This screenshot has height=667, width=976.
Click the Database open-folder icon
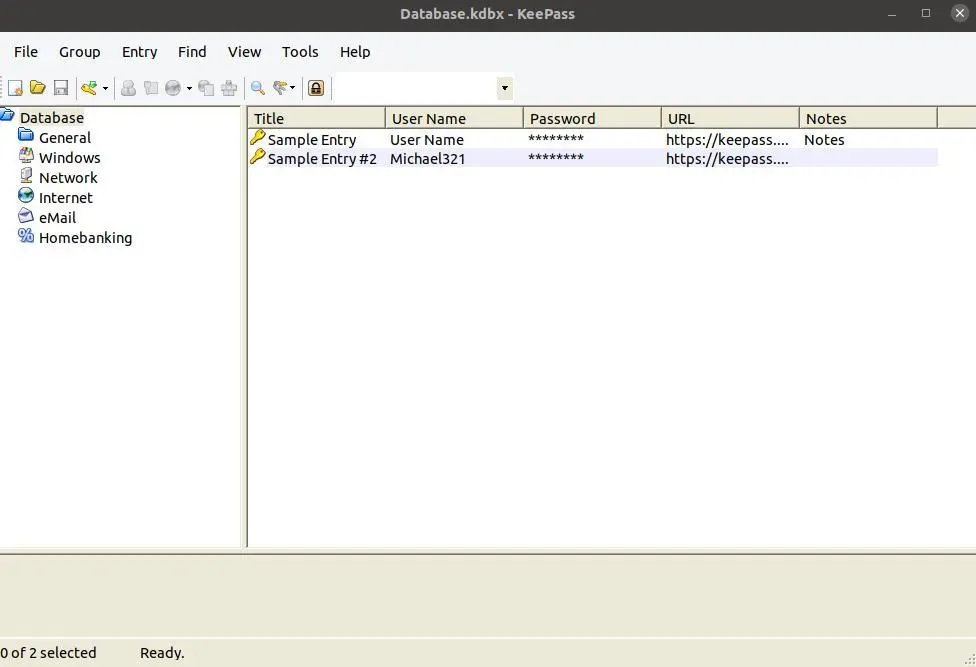(x=7, y=115)
